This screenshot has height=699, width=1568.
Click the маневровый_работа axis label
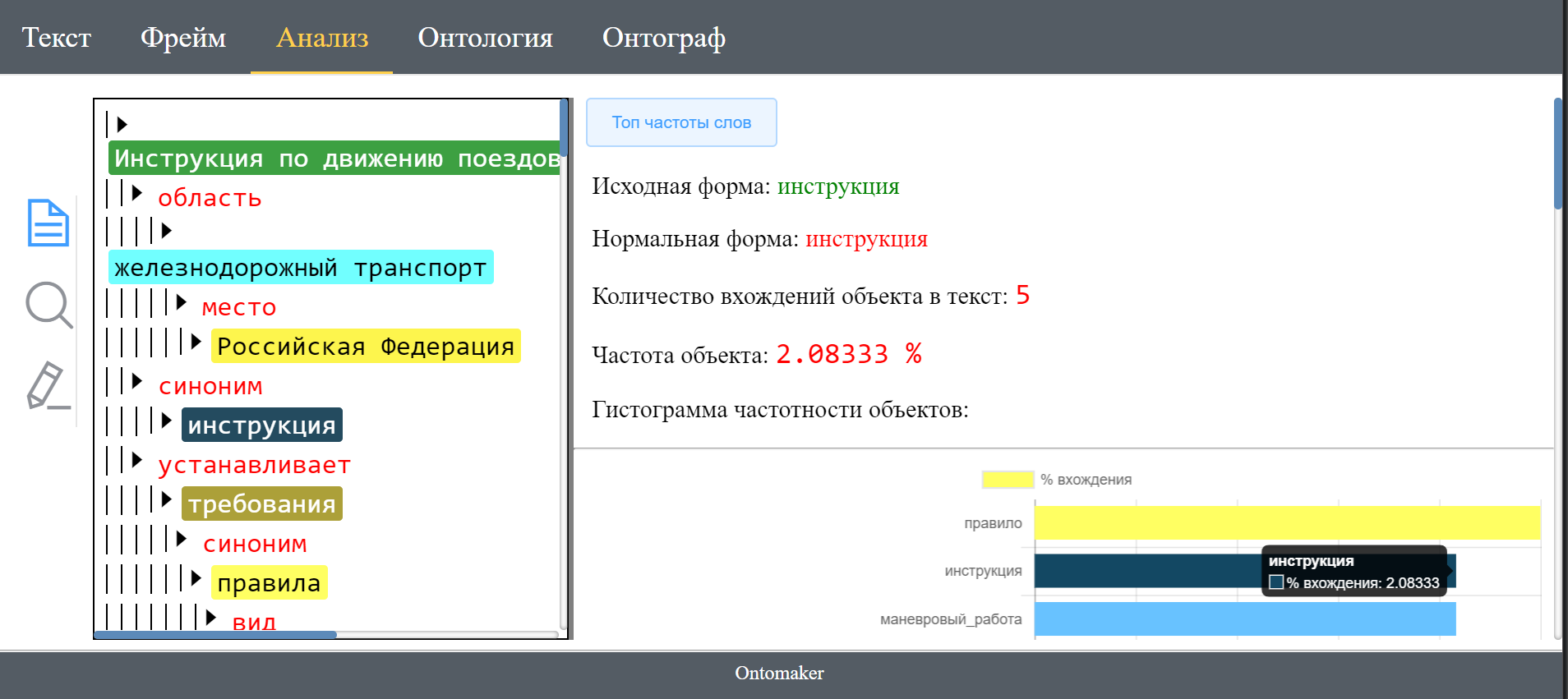point(951,619)
